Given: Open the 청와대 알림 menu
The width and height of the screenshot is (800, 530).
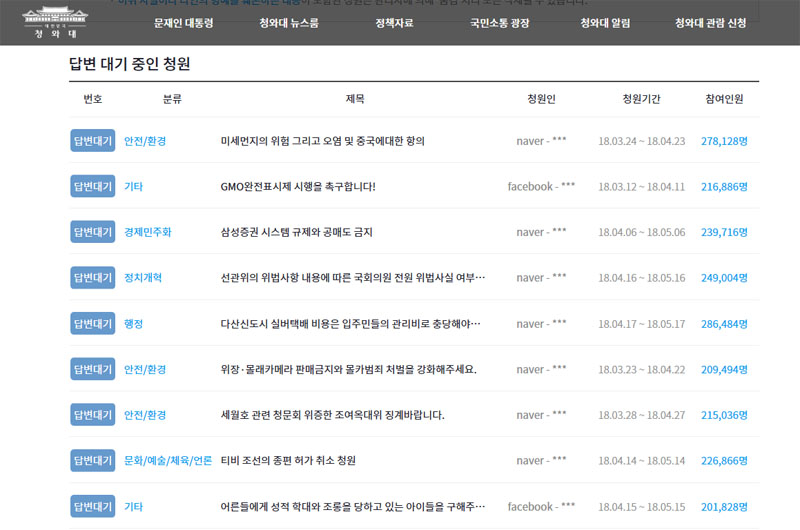Looking at the screenshot, I should tap(605, 23).
